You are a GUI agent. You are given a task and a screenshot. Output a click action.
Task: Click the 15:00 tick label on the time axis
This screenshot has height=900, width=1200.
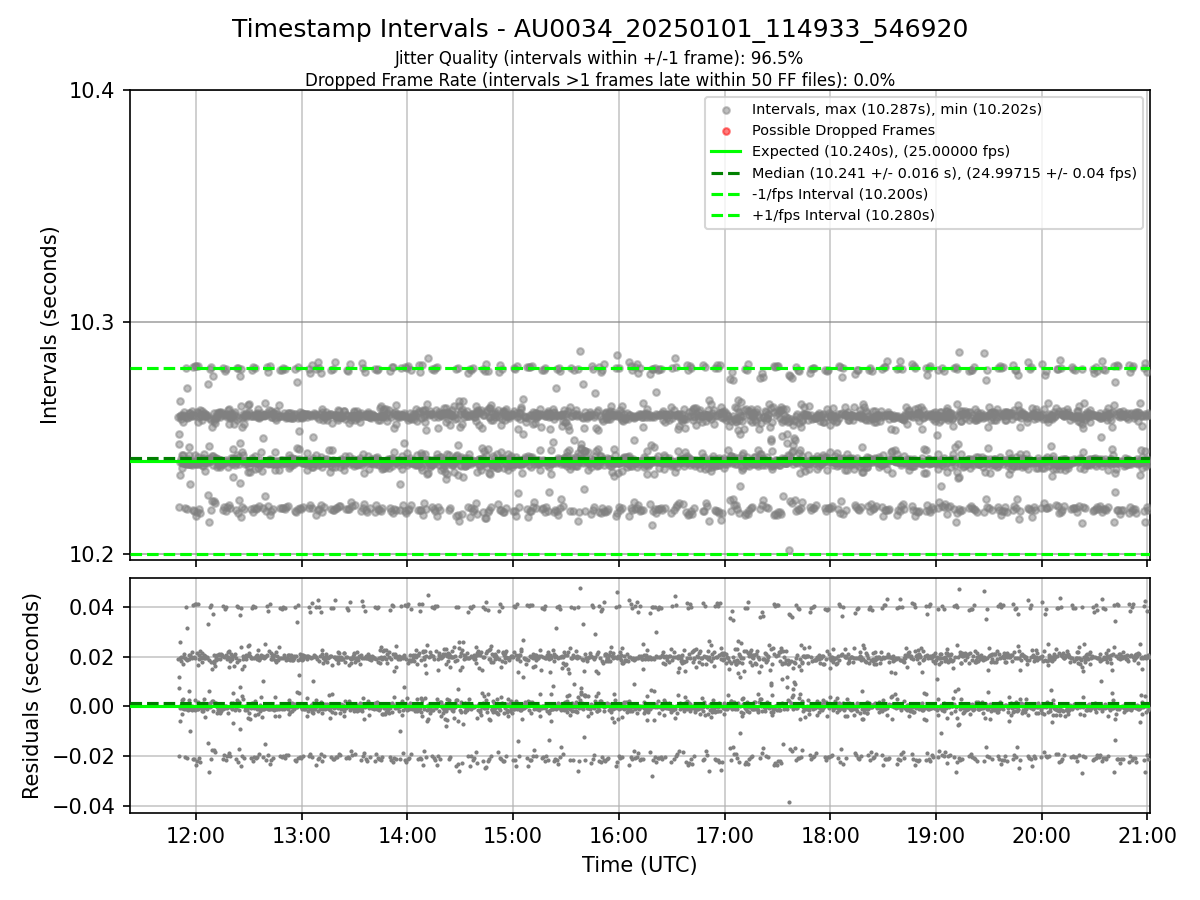click(x=513, y=836)
